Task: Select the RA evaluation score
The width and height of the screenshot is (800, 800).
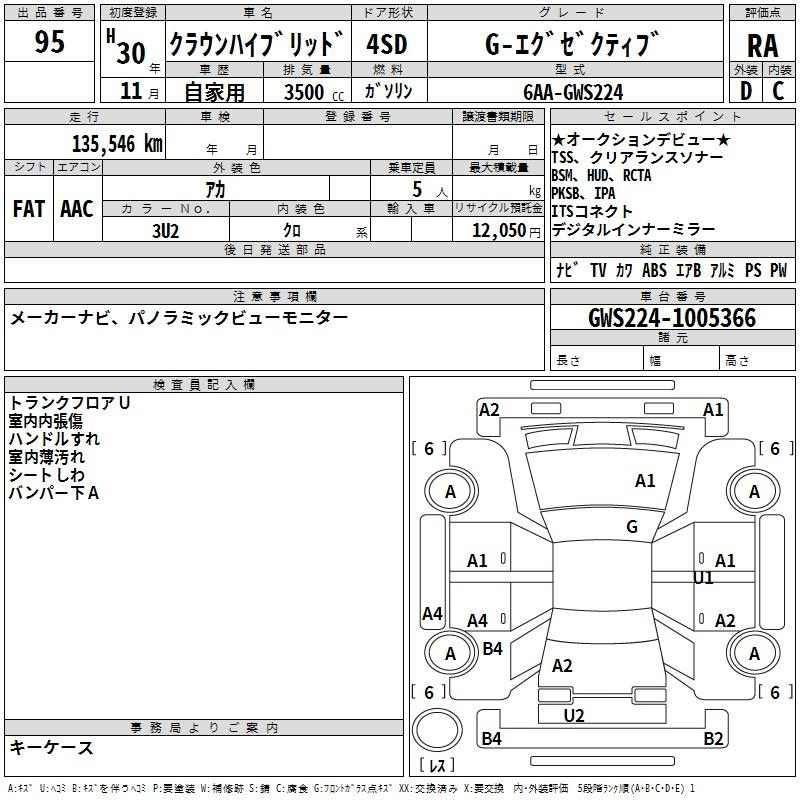Action: [x=762, y=44]
